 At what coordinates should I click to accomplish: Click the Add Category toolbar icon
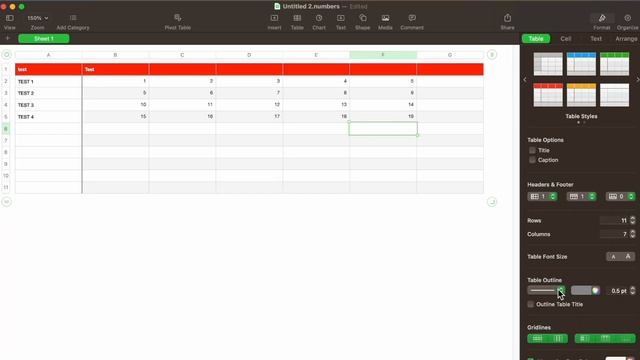click(x=73, y=18)
